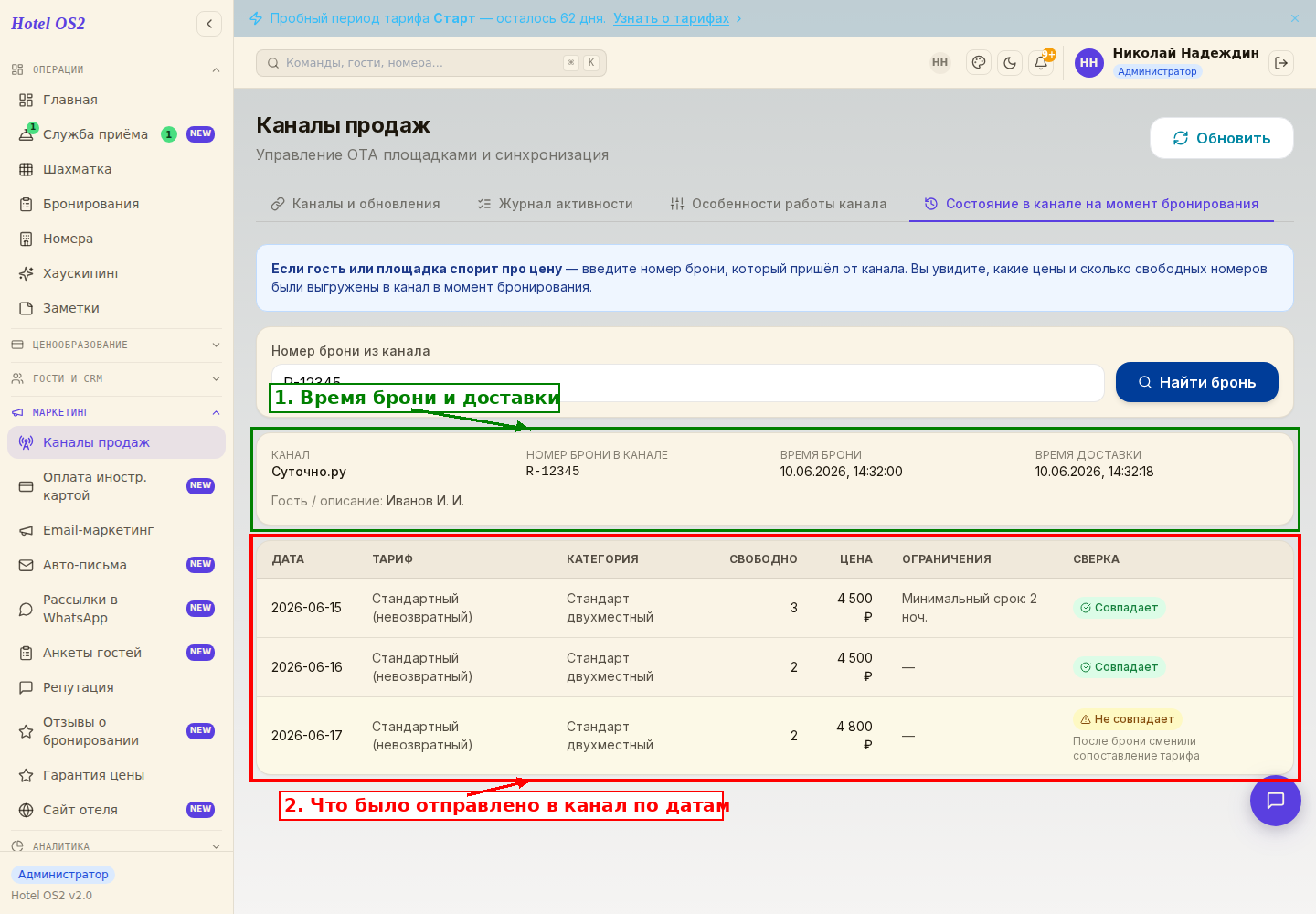
Task: Click the HH user avatar
Action: click(x=1088, y=63)
